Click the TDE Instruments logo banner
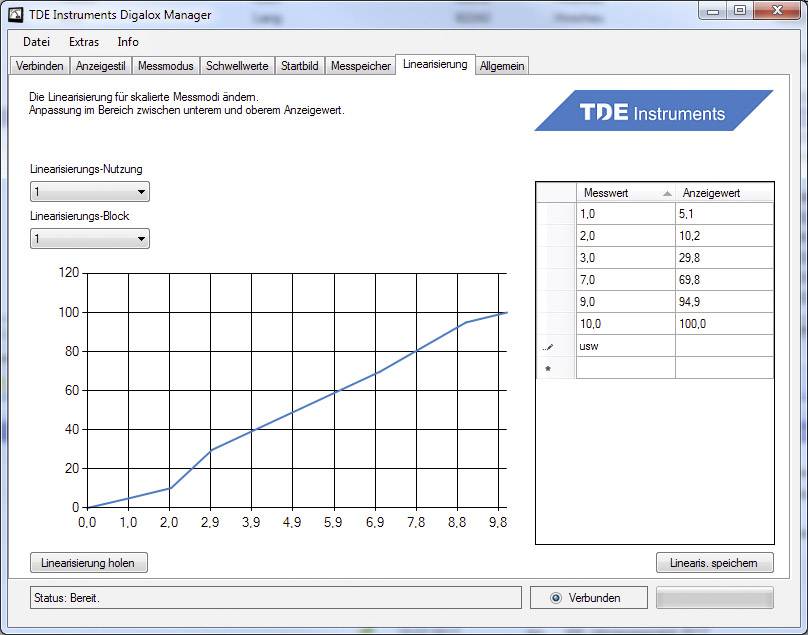 655,112
